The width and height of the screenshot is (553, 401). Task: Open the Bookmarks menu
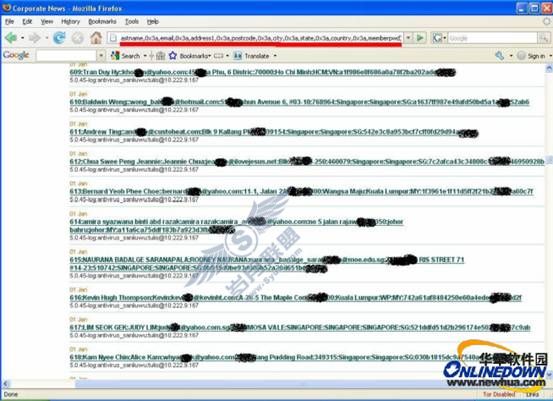(x=102, y=22)
